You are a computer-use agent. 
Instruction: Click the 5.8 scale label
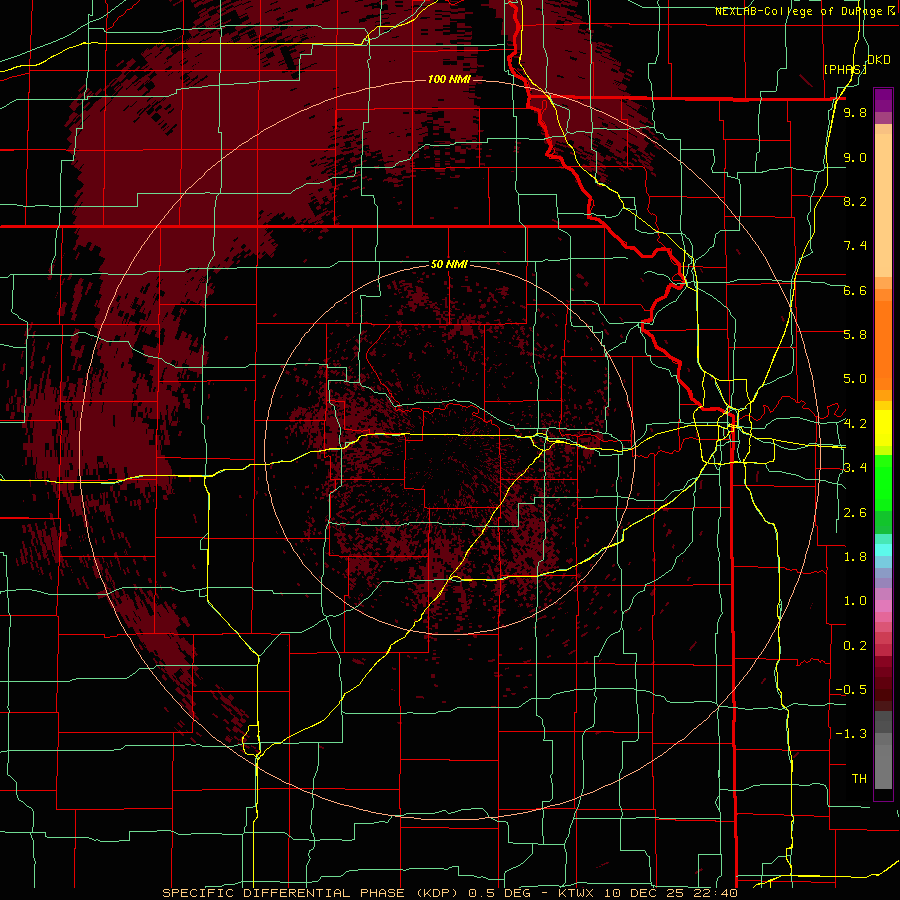(x=855, y=335)
